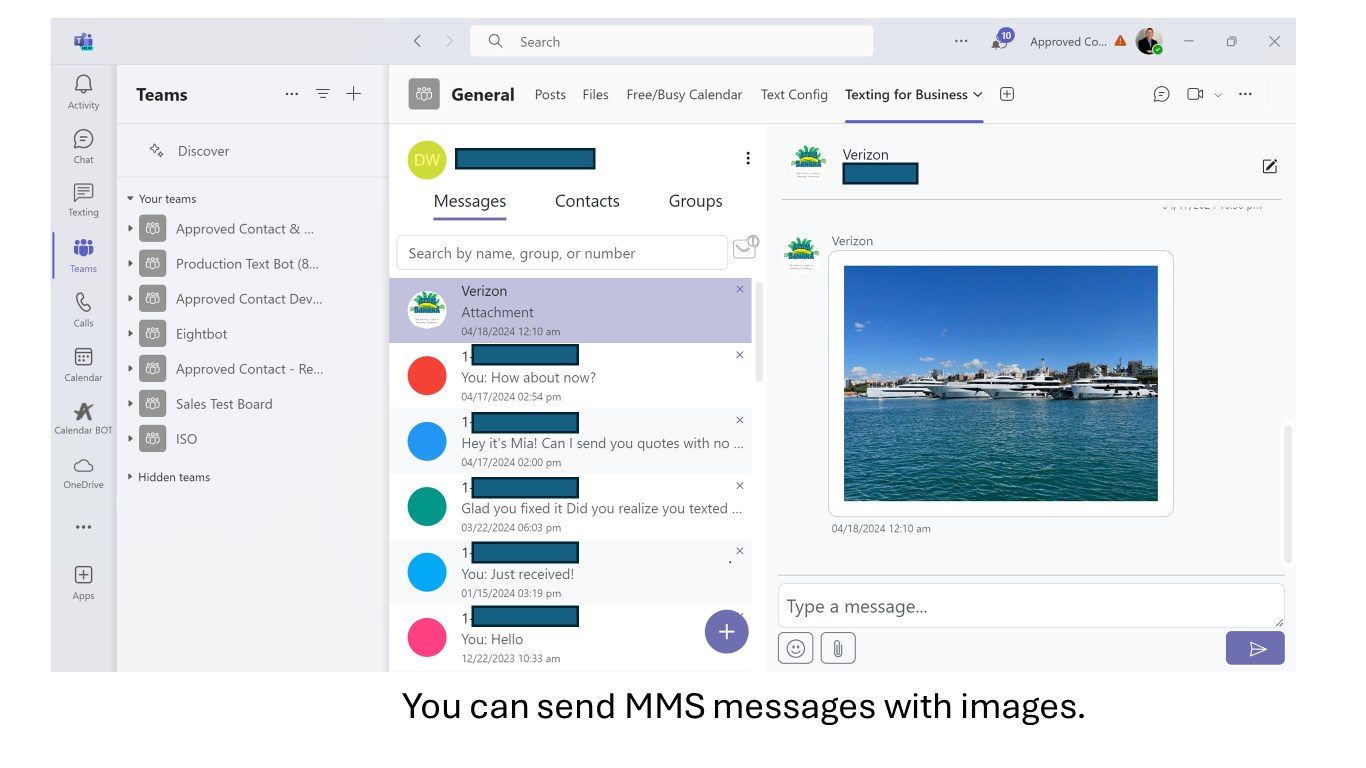Viewport: 1366px width, 768px height.
Task: Open the channel conversation pane
Action: click(1161, 94)
